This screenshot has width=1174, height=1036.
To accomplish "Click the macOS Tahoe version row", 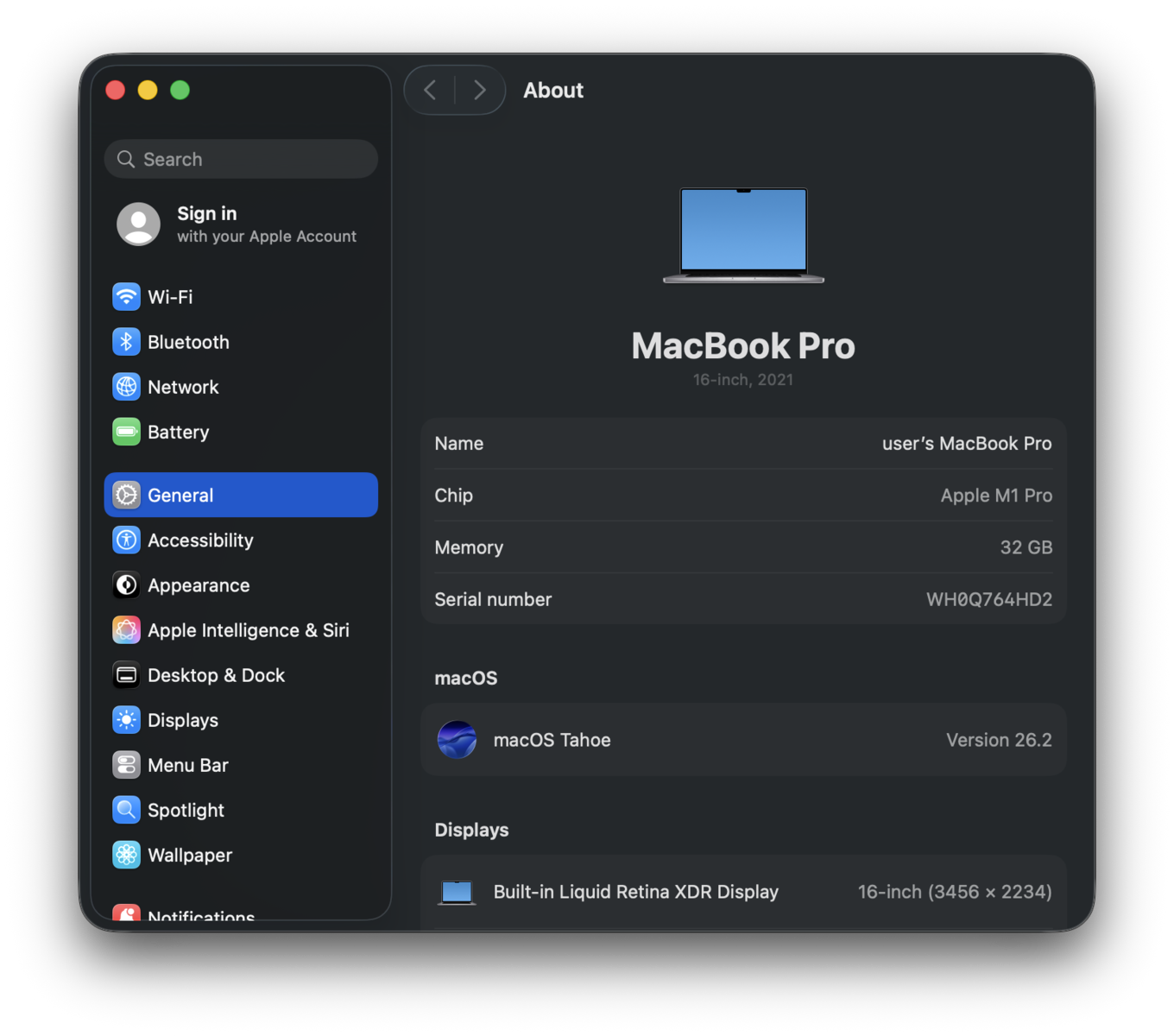I will click(743, 740).
